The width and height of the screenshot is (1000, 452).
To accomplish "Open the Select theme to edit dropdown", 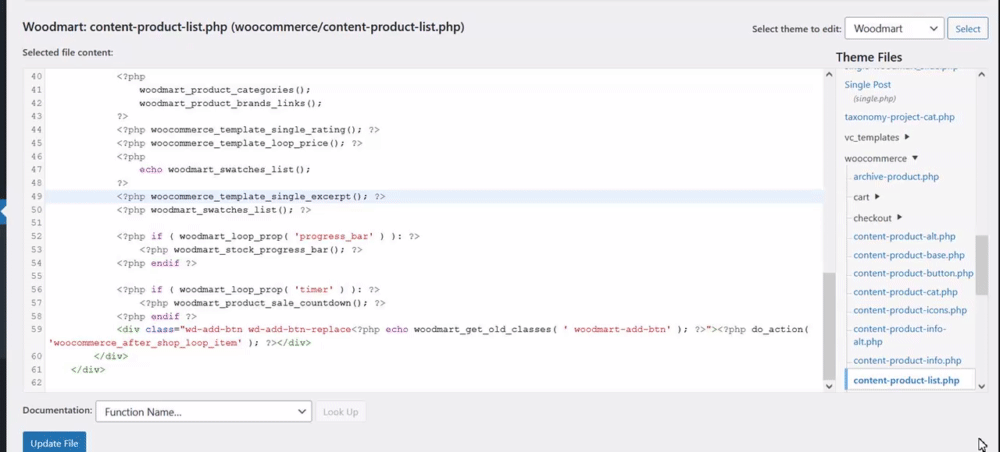I will pos(894,29).
